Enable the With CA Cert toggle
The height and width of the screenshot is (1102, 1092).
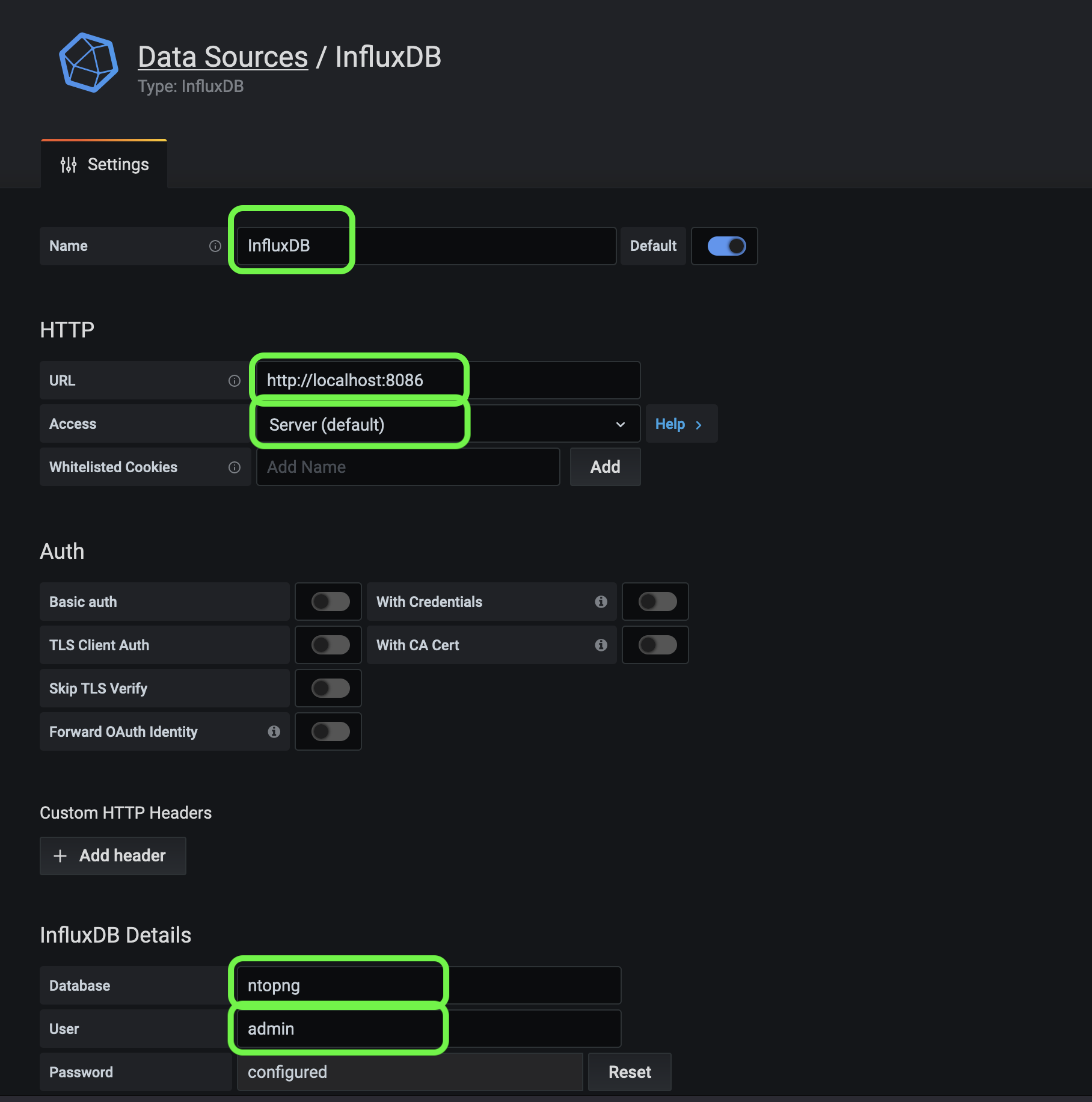(657, 645)
